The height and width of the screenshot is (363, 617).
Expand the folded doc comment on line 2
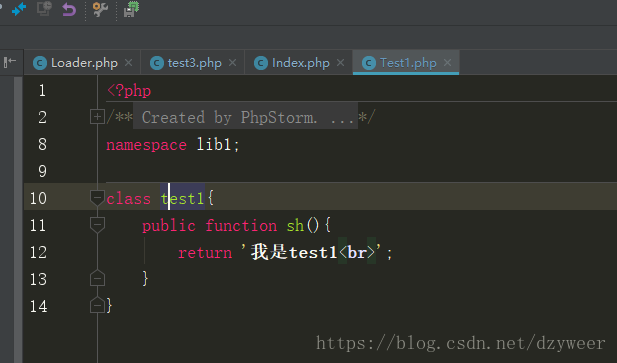click(x=97, y=117)
